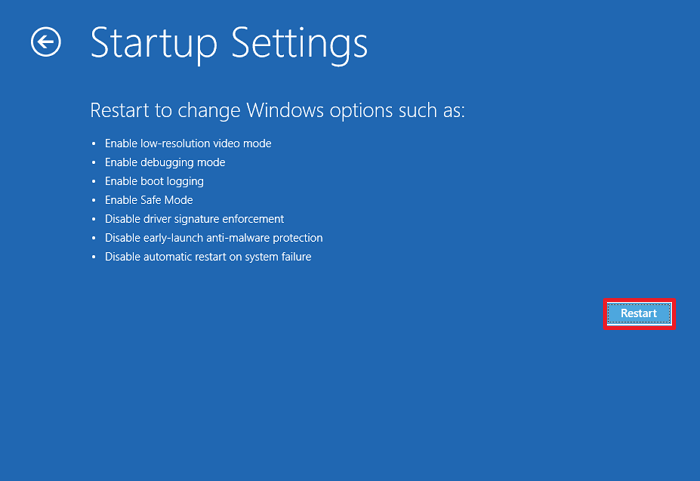Screen dimensions: 700x481
Task: Select 'Enable low-resolution video mode' text
Action: (188, 143)
